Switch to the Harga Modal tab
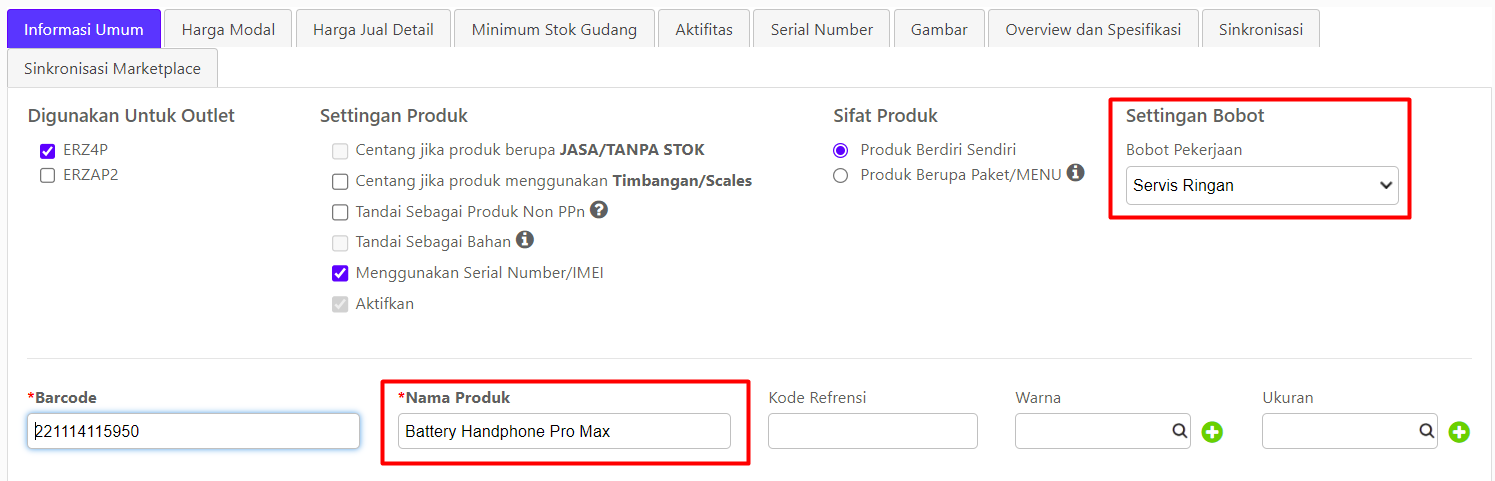This screenshot has width=1495, height=481. 228,29
